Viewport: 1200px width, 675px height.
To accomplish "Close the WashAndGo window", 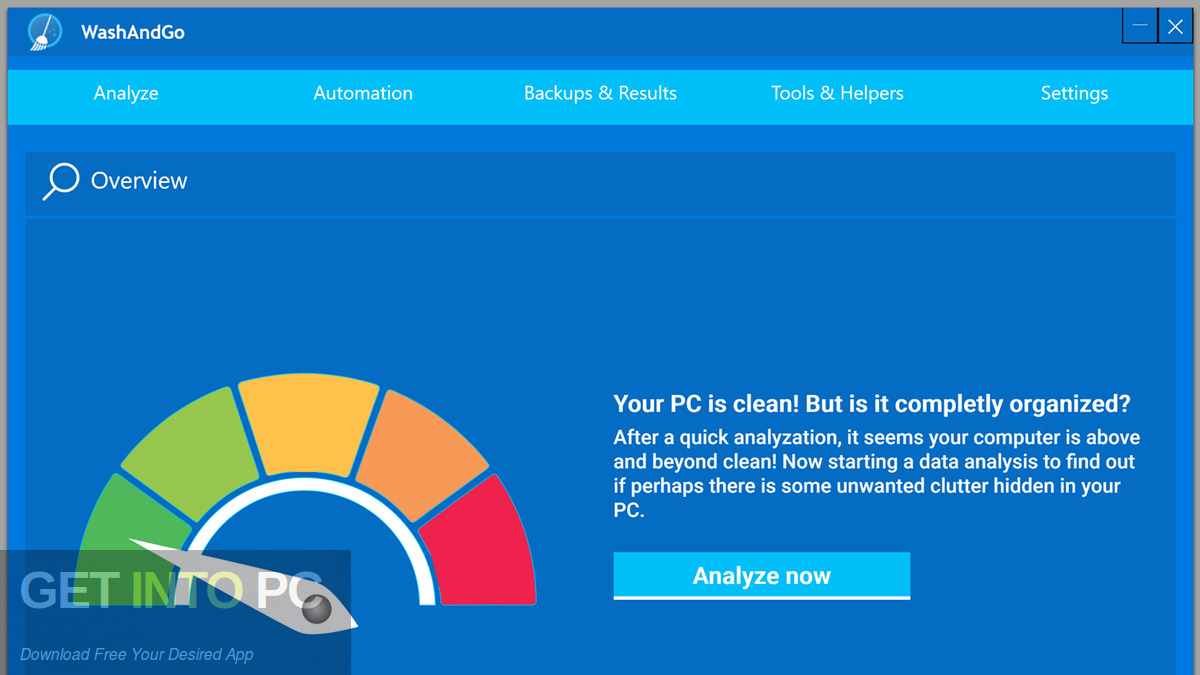I will coord(1175,27).
